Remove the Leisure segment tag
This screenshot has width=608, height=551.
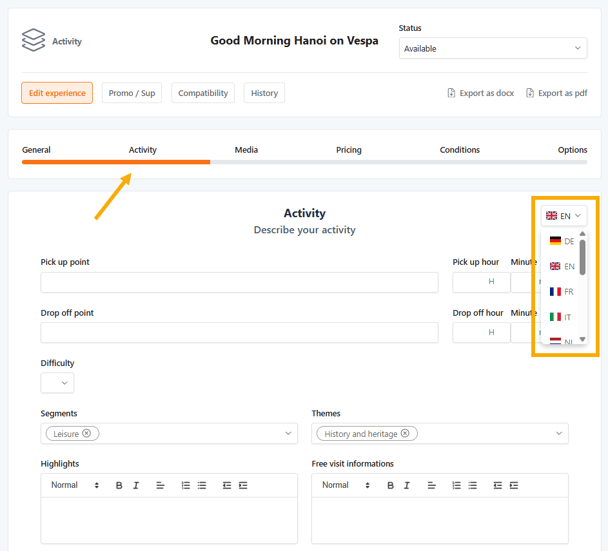tap(87, 434)
